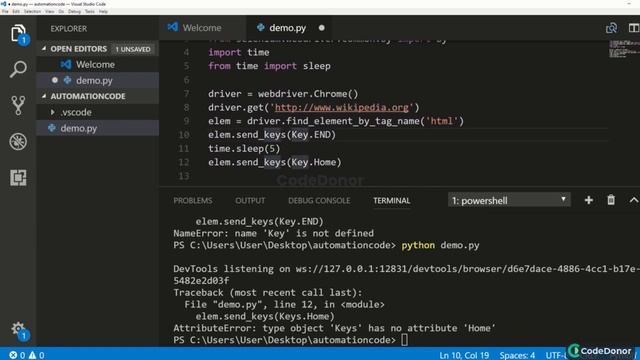Open the Selection menu
This screenshot has width=640, height=360.
32,11
